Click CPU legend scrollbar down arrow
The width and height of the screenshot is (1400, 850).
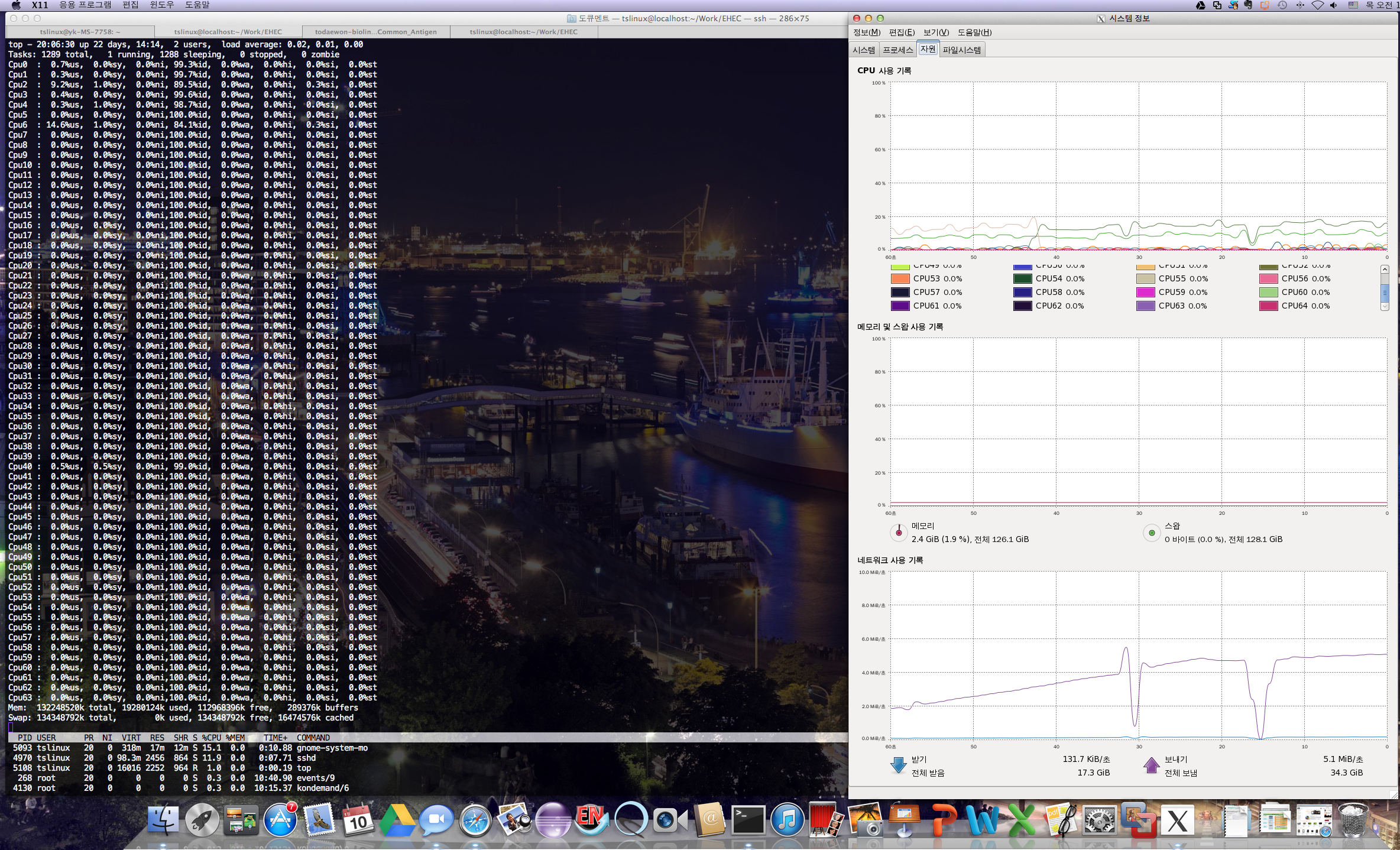pyautogui.click(x=1384, y=306)
